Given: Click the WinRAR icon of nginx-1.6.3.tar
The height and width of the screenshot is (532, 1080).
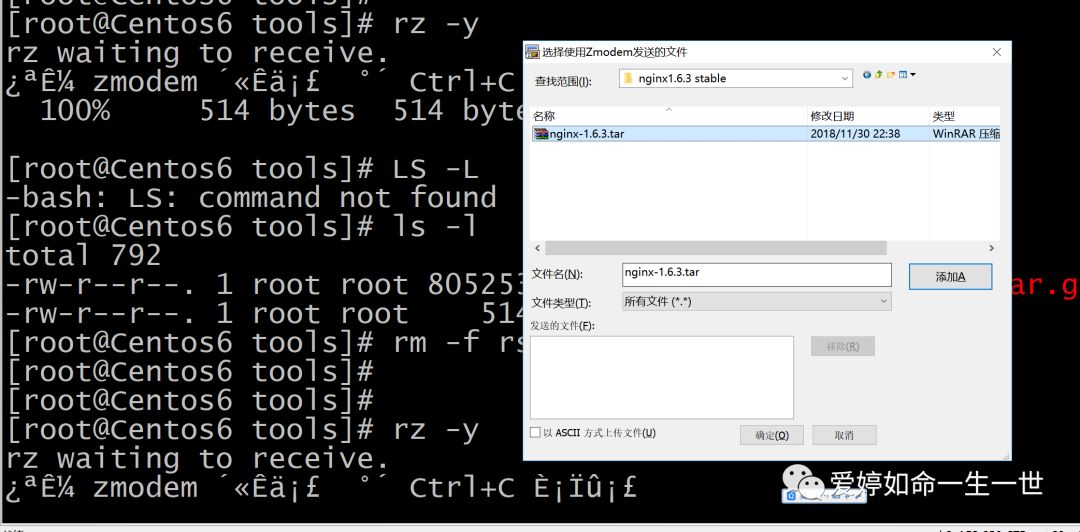Looking at the screenshot, I should (x=541, y=134).
